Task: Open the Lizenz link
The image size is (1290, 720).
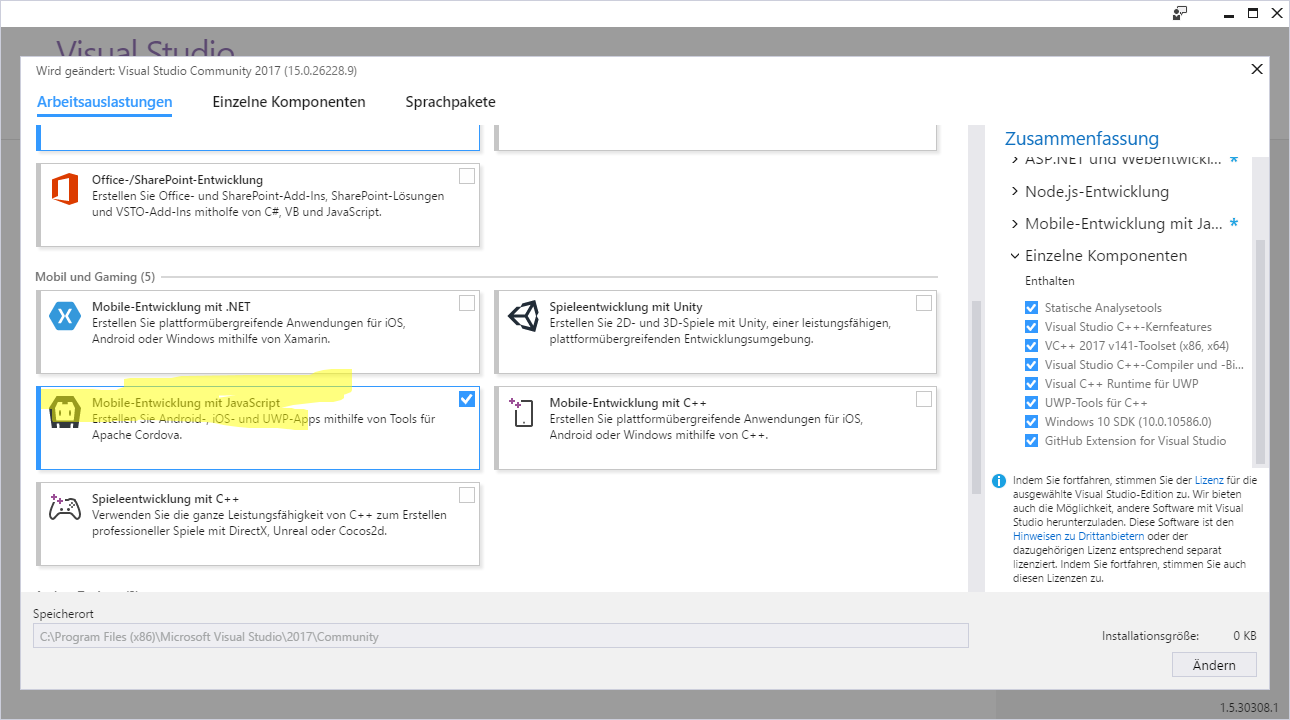Action: [x=1208, y=481]
